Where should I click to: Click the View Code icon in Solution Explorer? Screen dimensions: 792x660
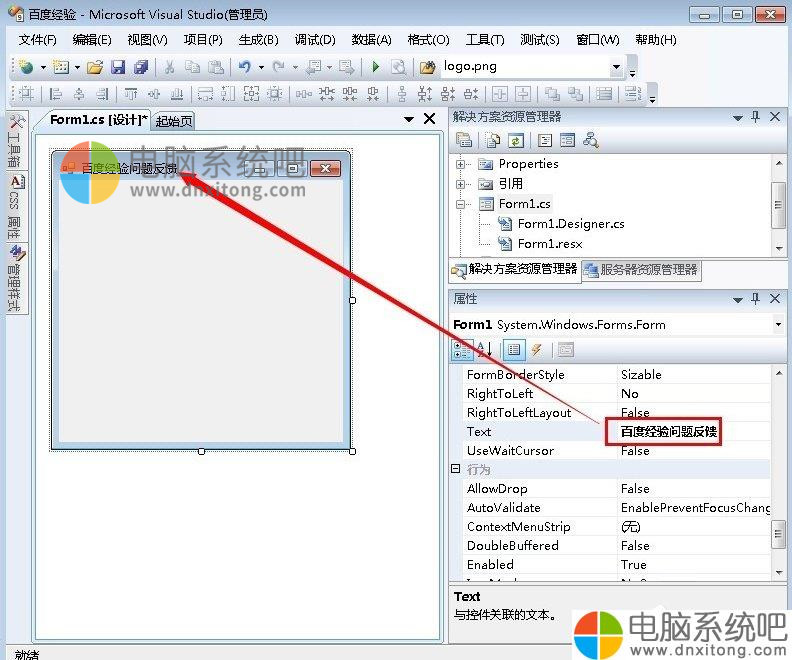click(544, 140)
